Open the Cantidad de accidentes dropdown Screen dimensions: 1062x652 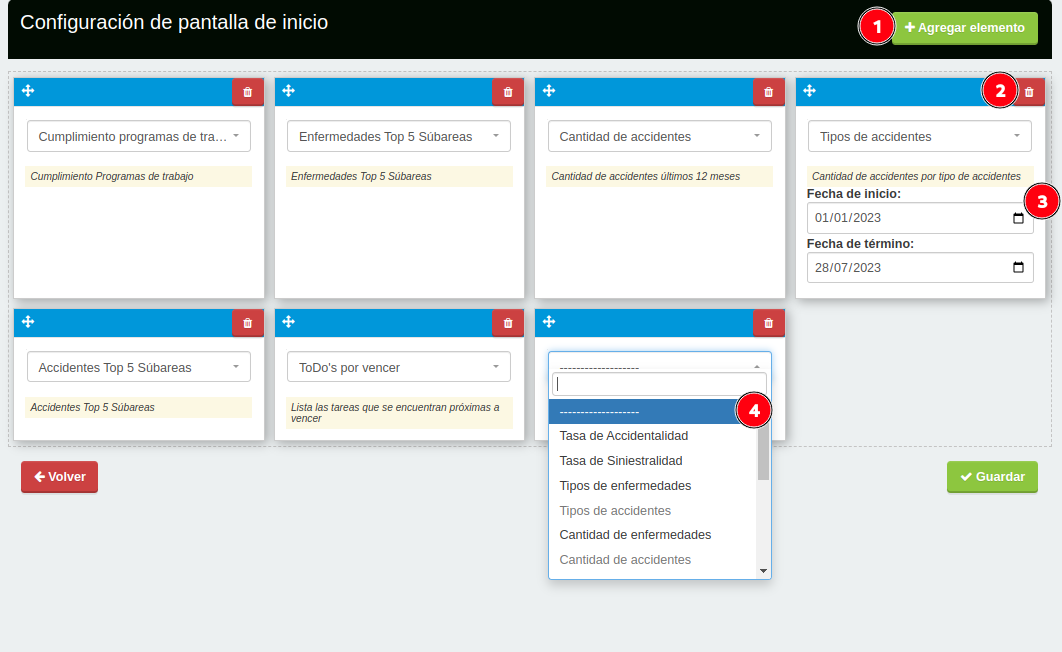[660, 136]
